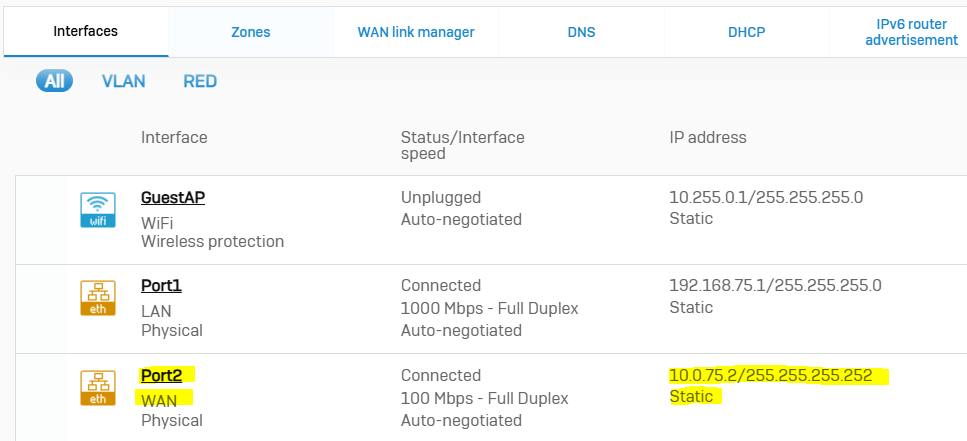Click the Port2 IP address 10.0.75.2
This screenshot has width=967, height=441.
[771, 376]
